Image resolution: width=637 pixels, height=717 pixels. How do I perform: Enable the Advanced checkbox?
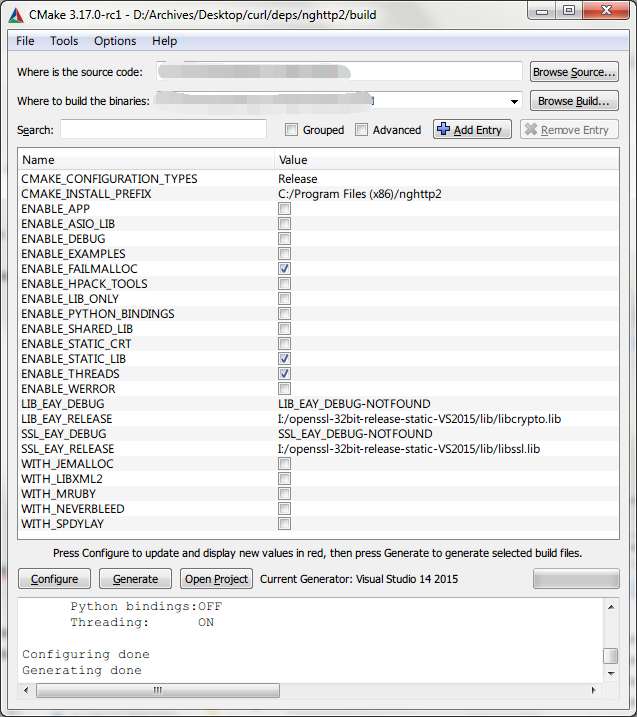[361, 130]
